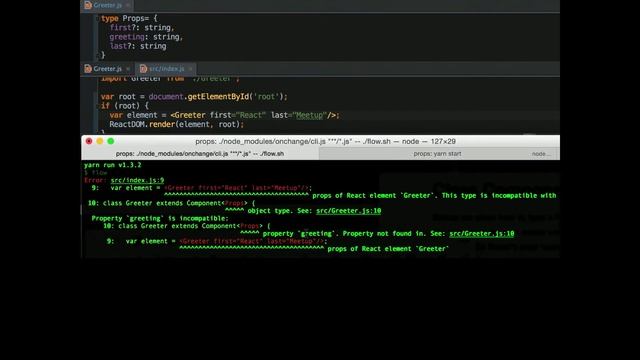Open the src/index.js:9 error link
This screenshot has width=640, height=360.
pos(137,180)
